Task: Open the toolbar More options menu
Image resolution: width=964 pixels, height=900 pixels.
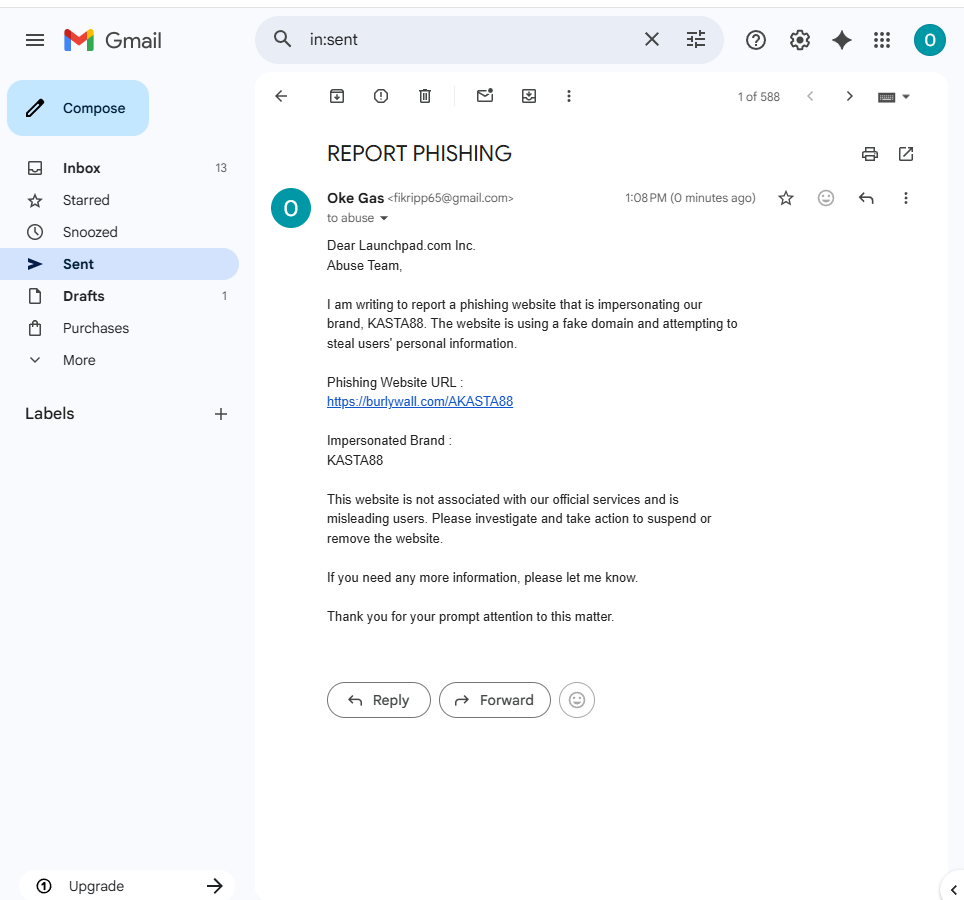Action: coord(569,97)
